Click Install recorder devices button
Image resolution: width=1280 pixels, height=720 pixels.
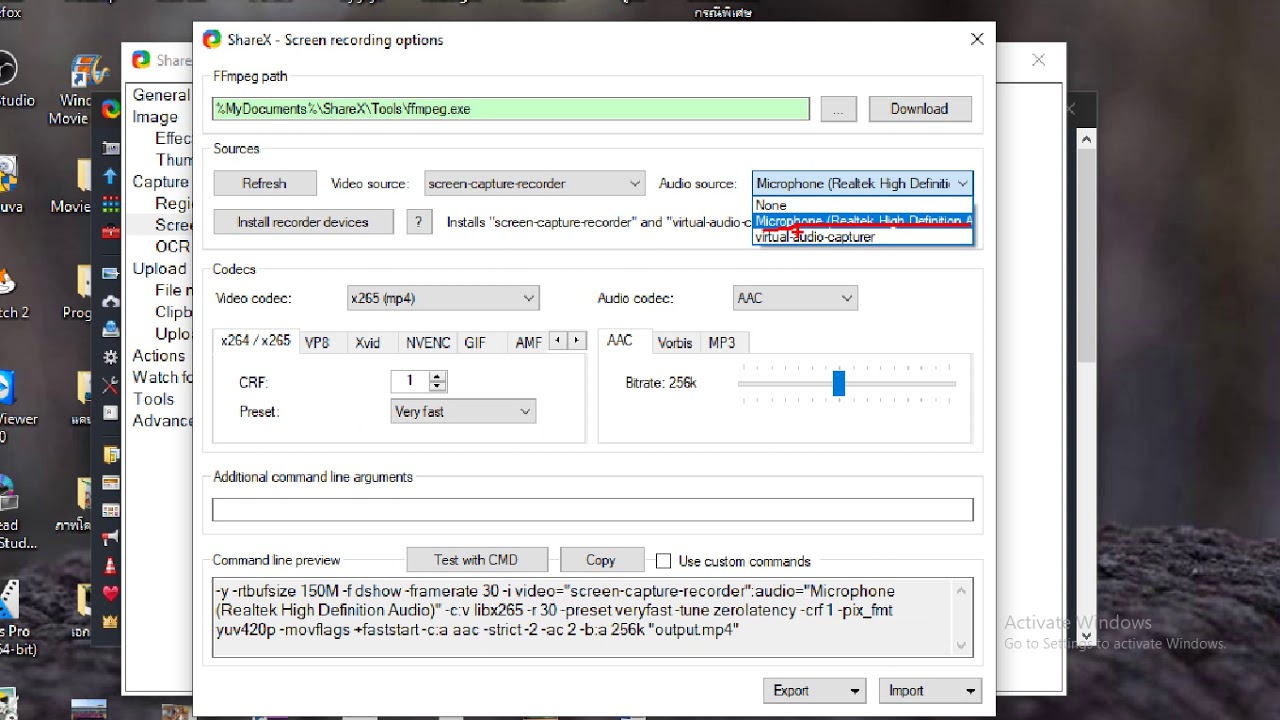[303, 222]
